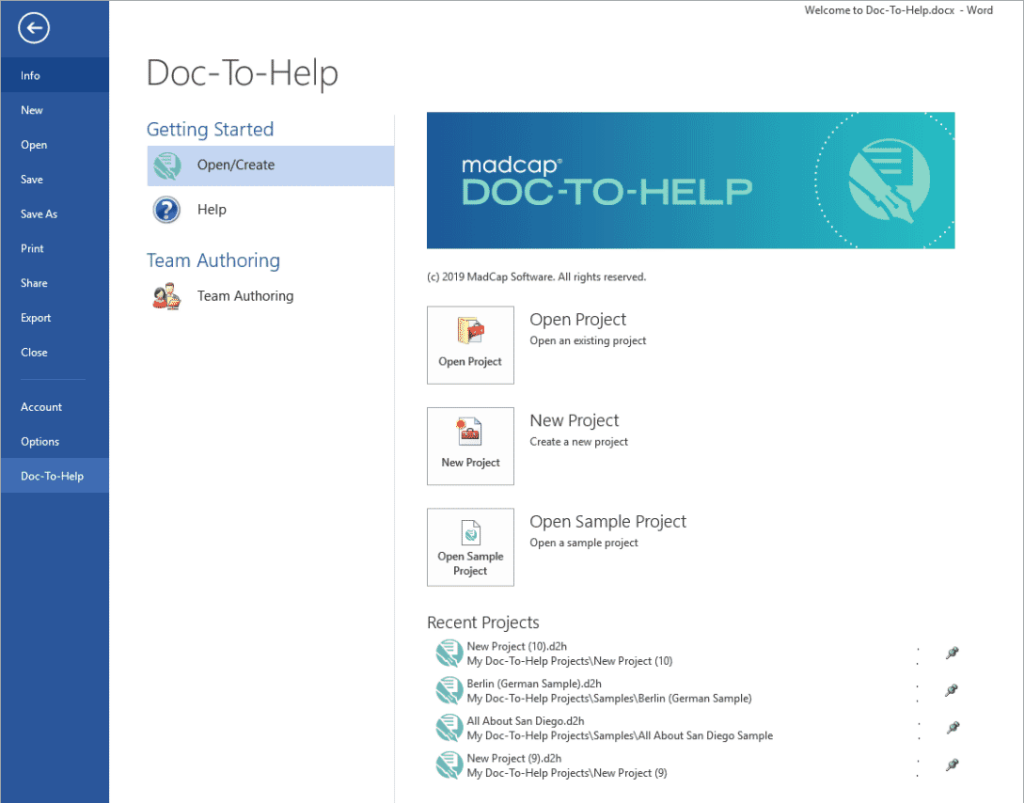Screen dimensions: 1024x803
Task: Choose Open in the sidebar
Action: 55,144
